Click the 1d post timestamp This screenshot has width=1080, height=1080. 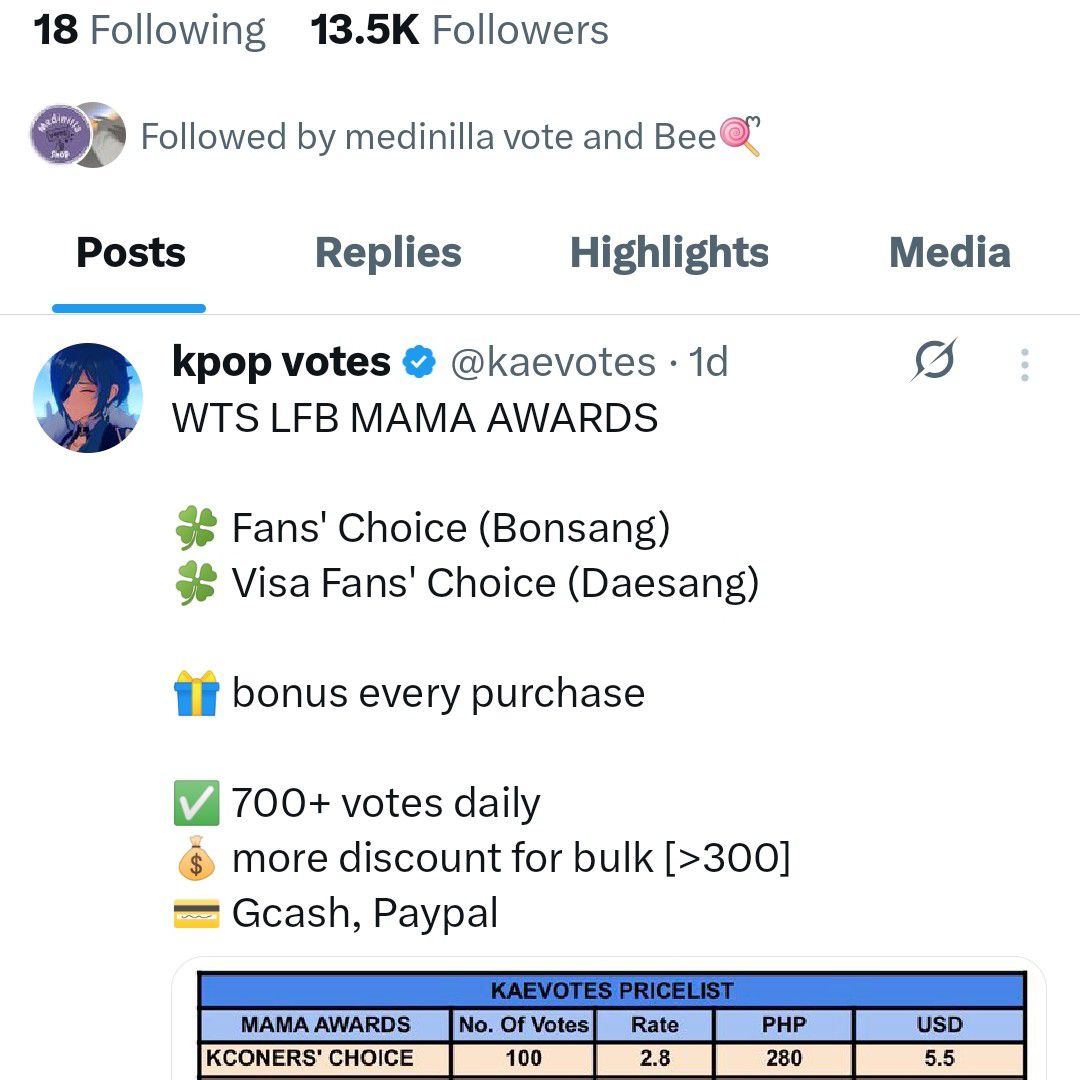pyautogui.click(x=708, y=363)
